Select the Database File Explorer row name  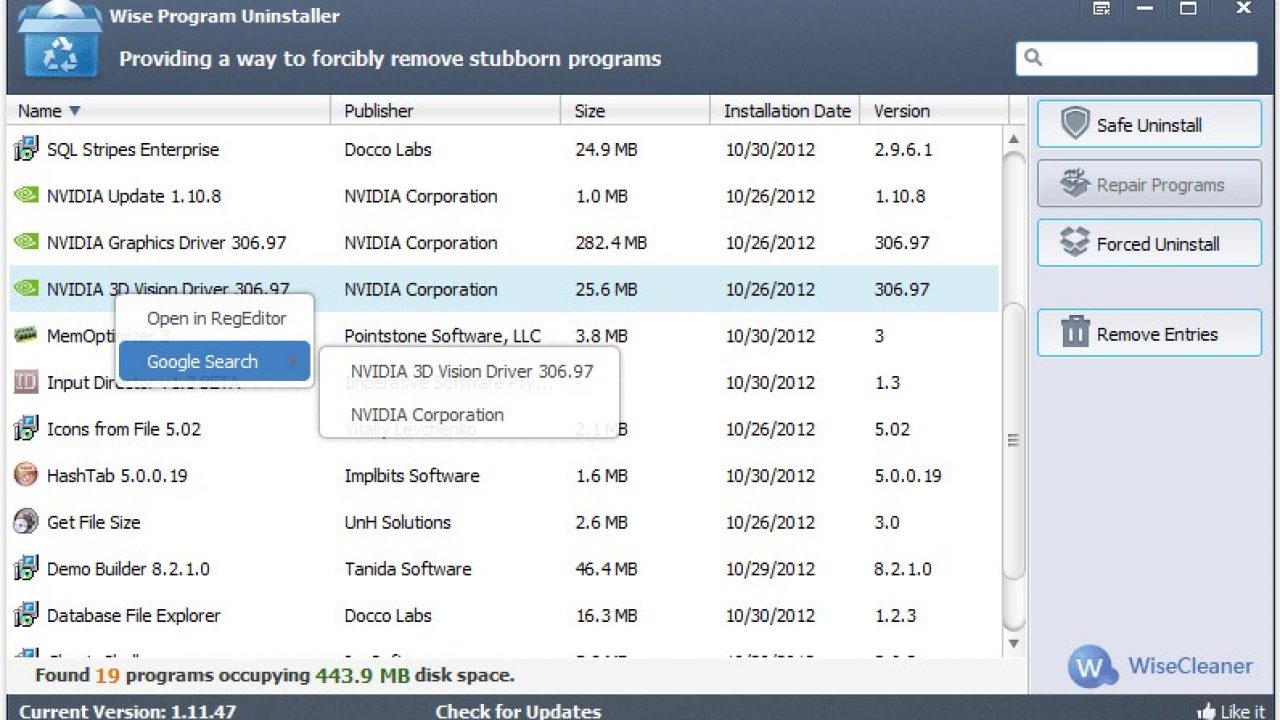click(133, 615)
